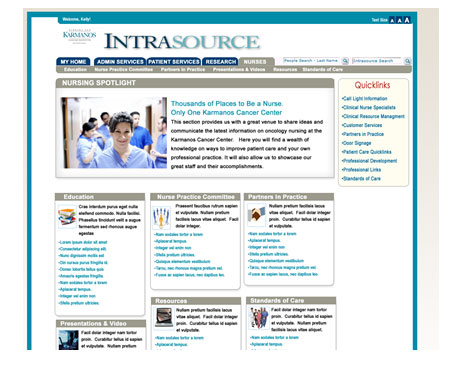Image resolution: width=462 pixels, height=370 pixels.
Task: Click the Welcome, Kelly! greeting
Action: pos(76,19)
